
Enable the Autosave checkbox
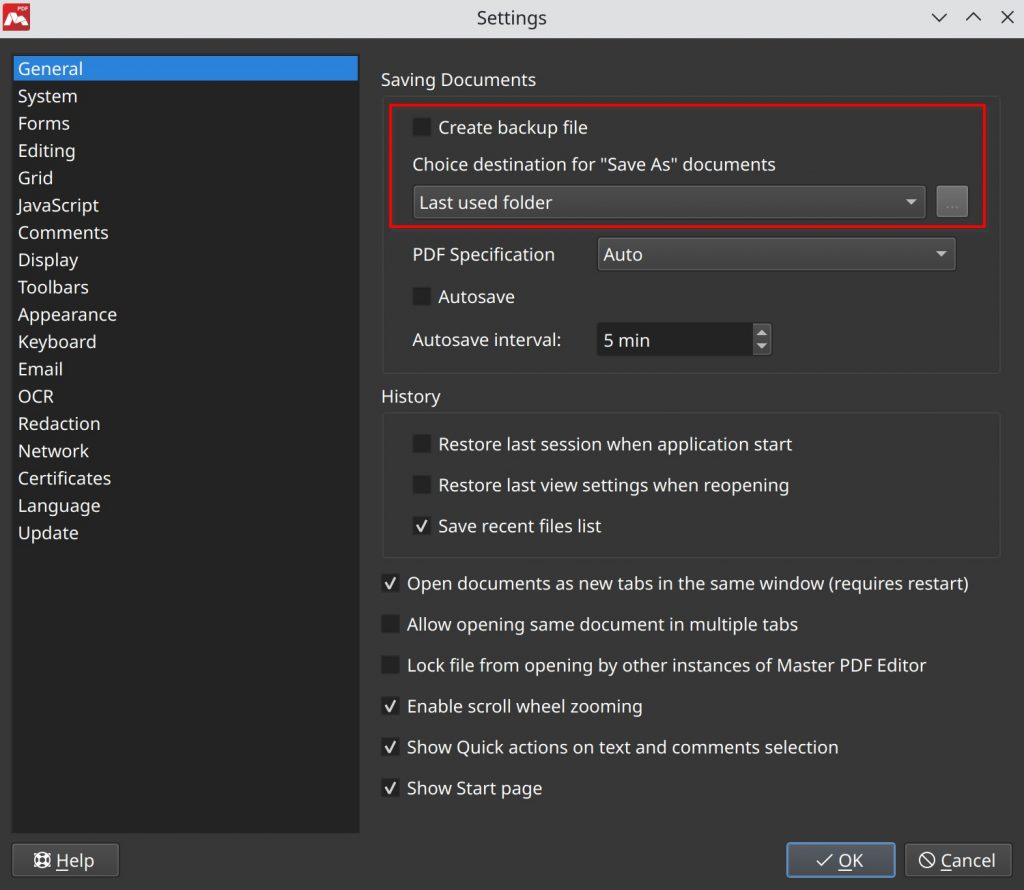(x=422, y=296)
